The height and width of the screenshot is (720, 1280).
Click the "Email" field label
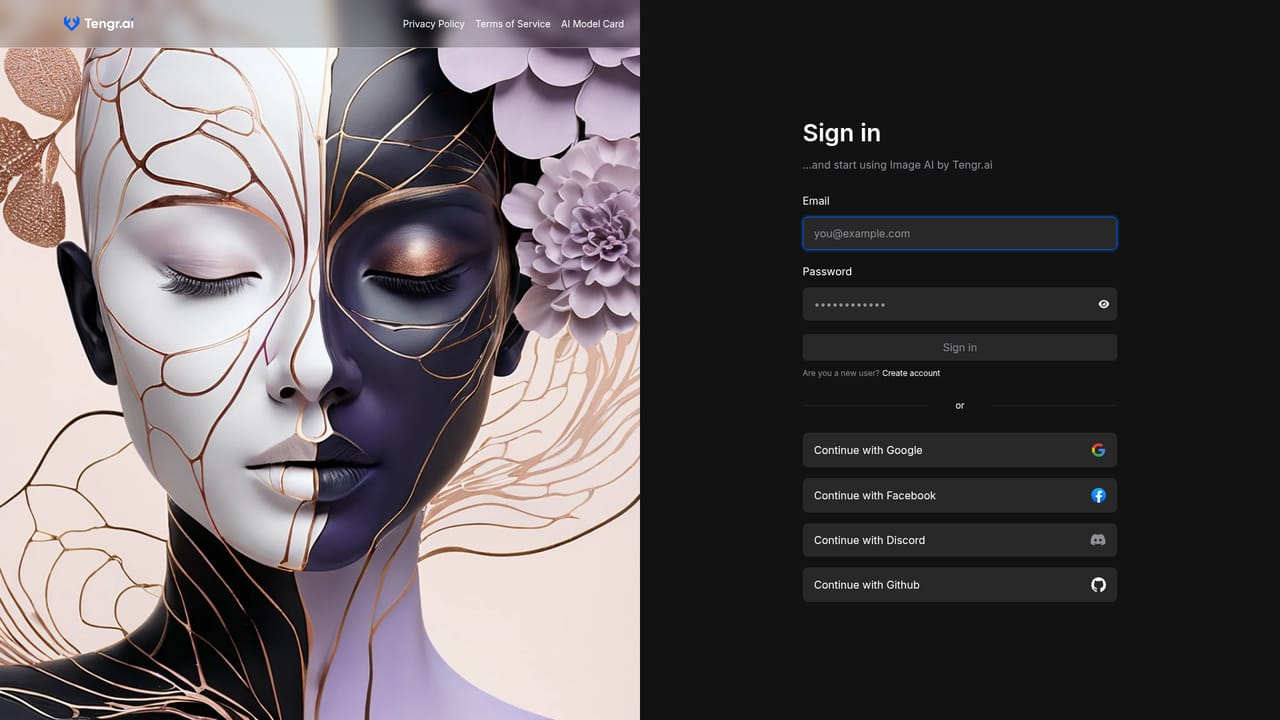816,201
